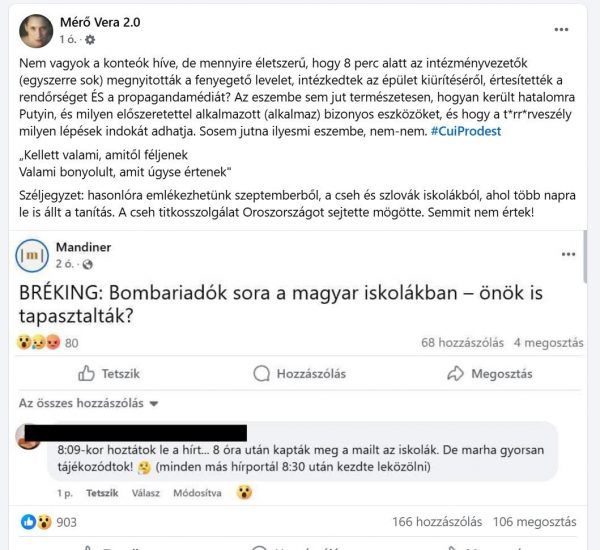Open the #CuiProdest hashtag link
The width and height of the screenshot is (600, 550).
(466, 131)
